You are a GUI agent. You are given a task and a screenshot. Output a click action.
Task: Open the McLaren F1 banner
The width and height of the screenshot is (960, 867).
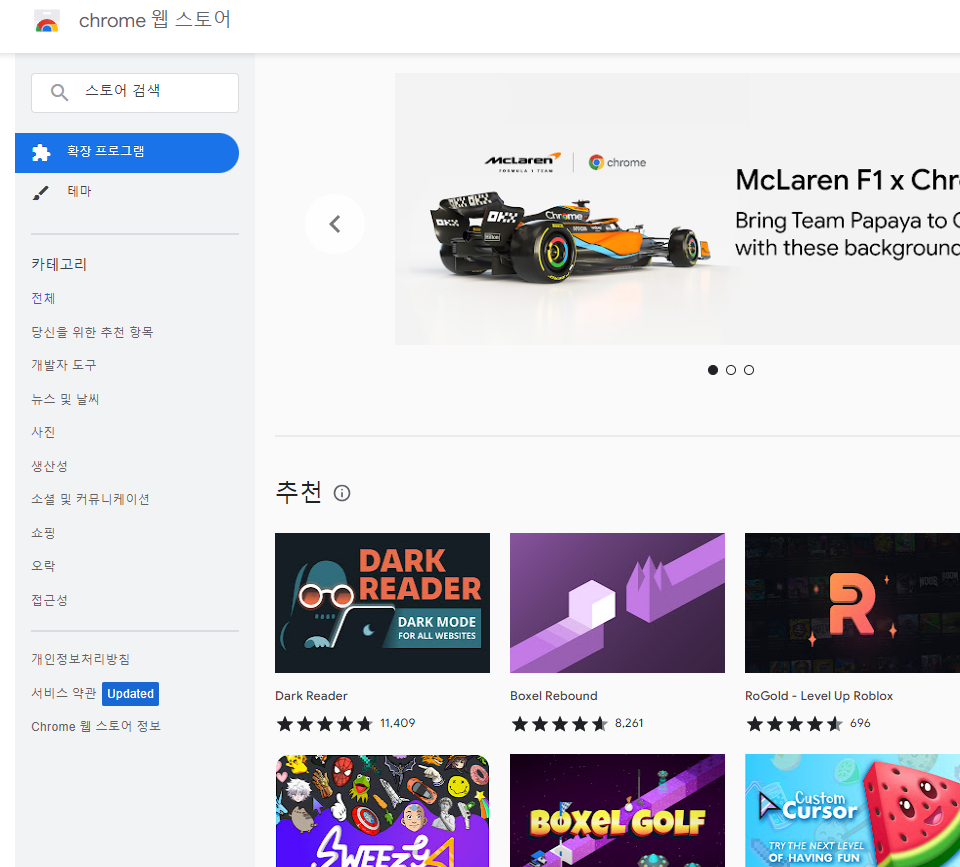(x=677, y=209)
